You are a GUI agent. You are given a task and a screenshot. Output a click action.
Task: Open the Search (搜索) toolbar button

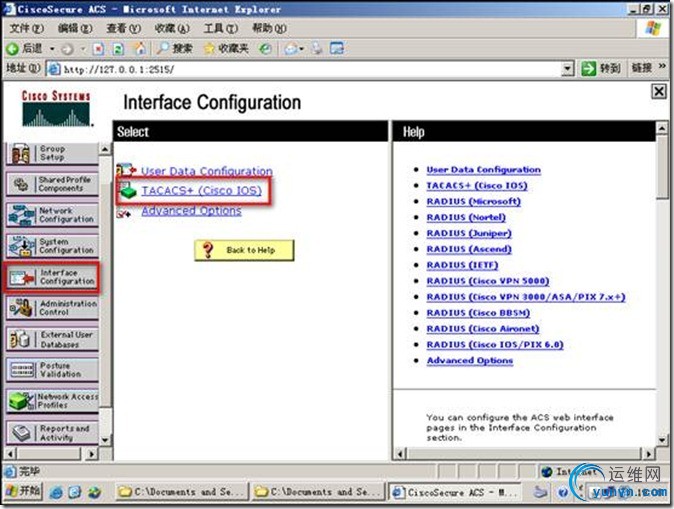pos(174,49)
